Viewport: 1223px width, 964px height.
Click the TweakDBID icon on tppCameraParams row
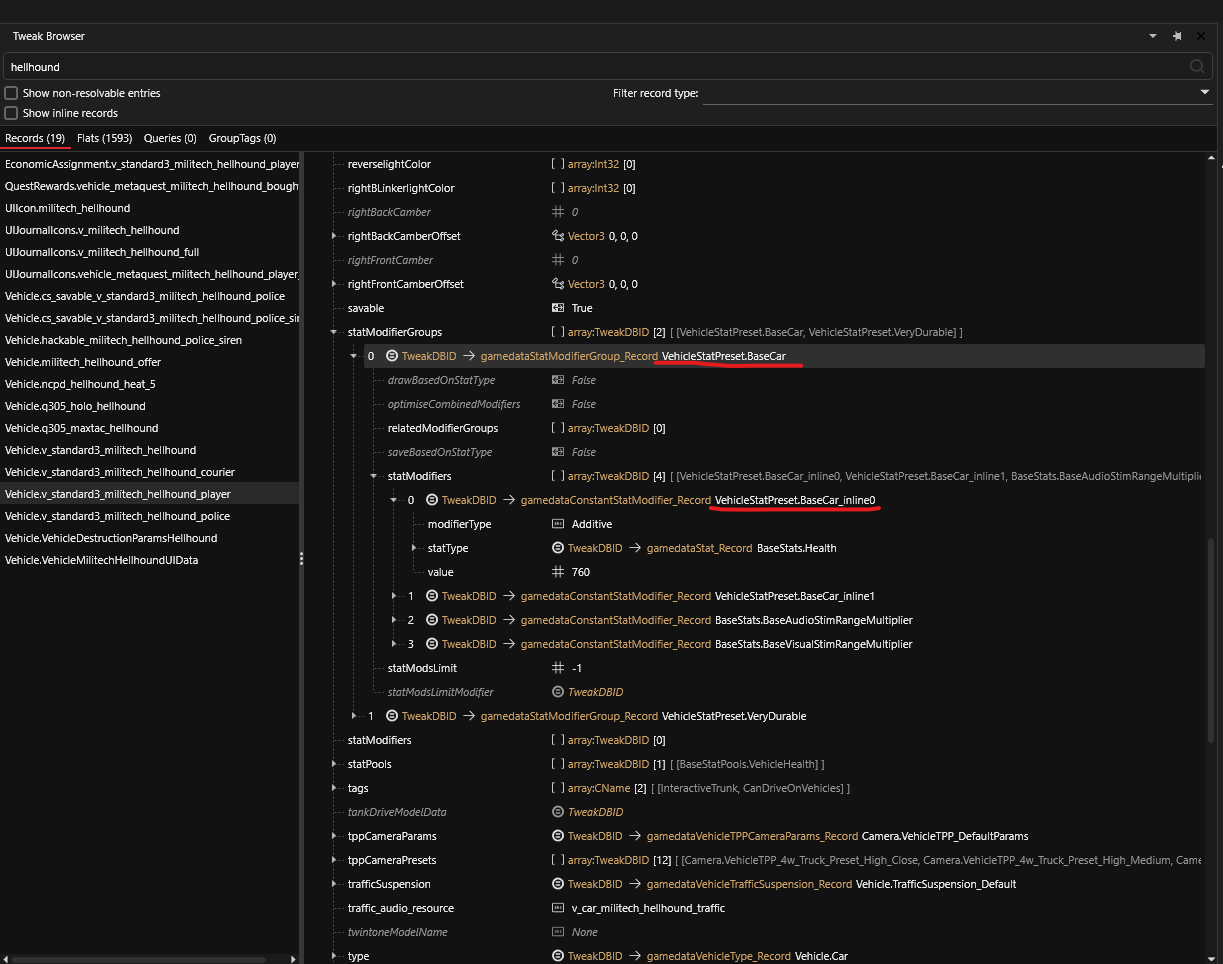(558, 836)
